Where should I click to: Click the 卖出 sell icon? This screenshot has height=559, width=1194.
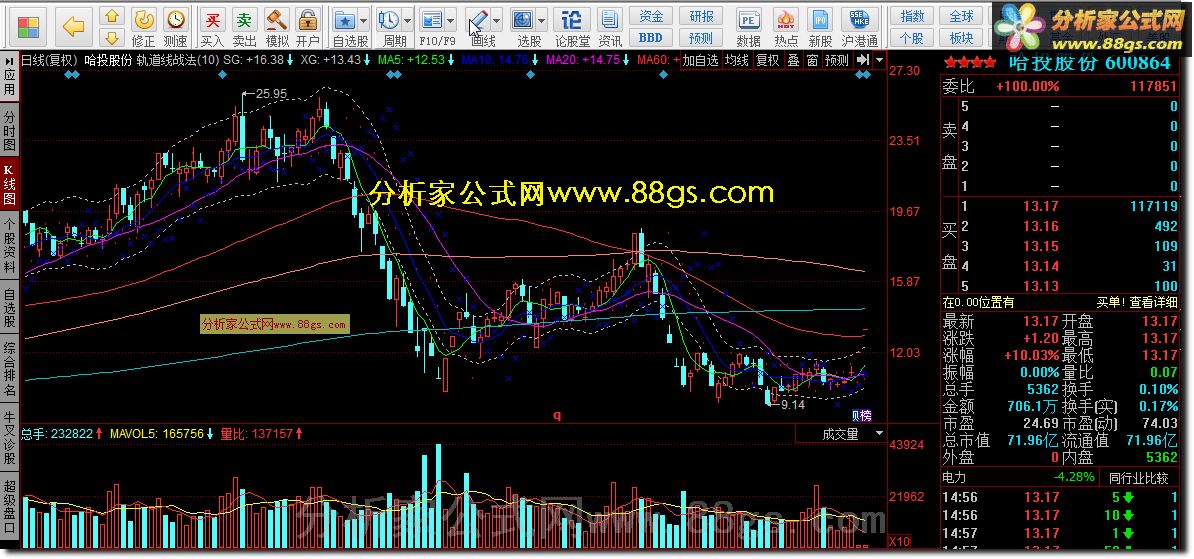tap(244, 27)
